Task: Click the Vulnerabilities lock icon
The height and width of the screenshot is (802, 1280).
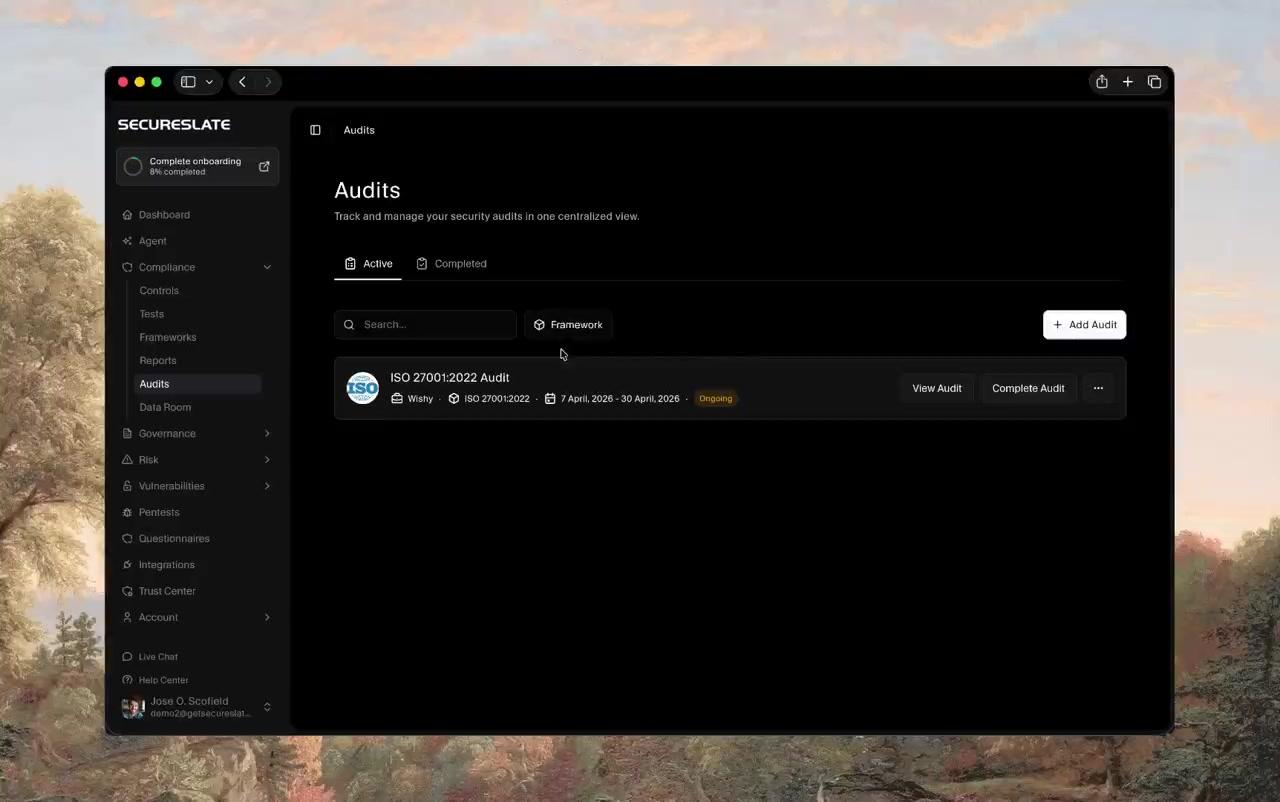Action: point(127,486)
